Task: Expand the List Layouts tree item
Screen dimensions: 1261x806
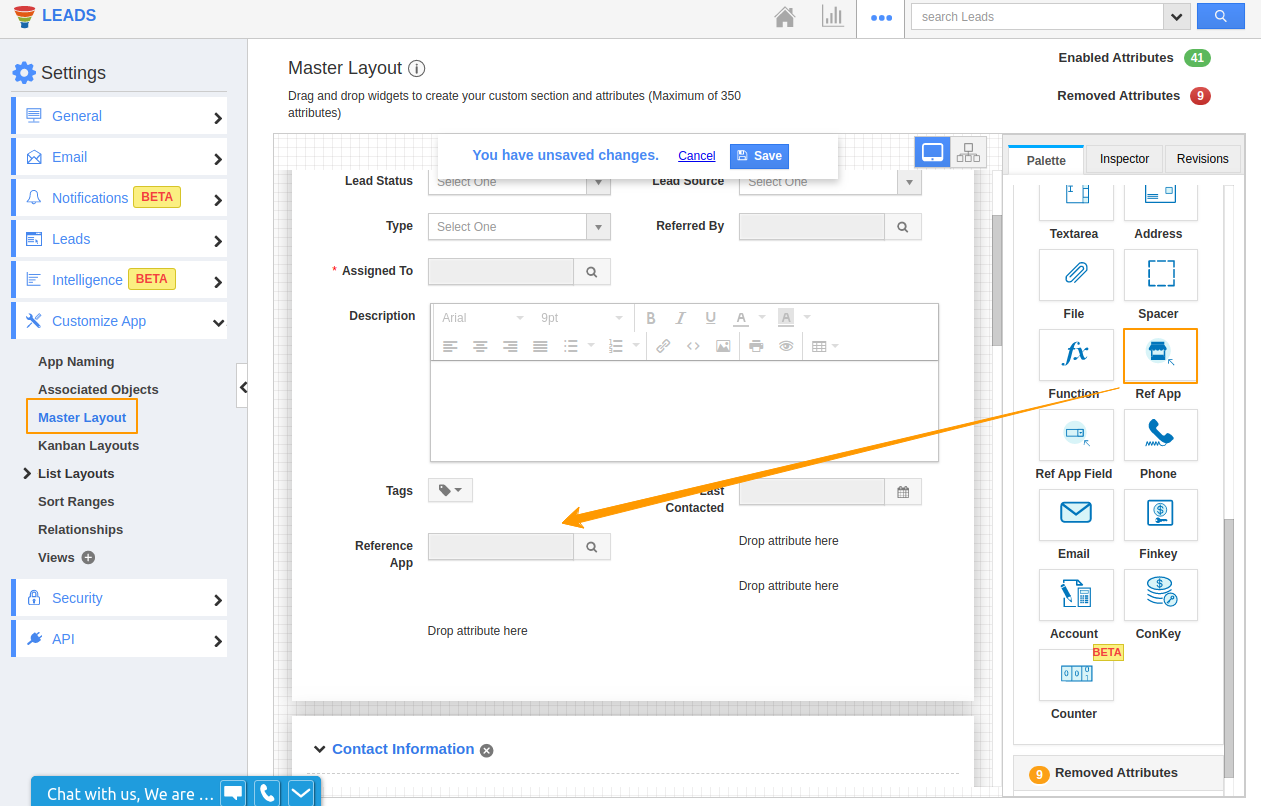Action: (27, 474)
